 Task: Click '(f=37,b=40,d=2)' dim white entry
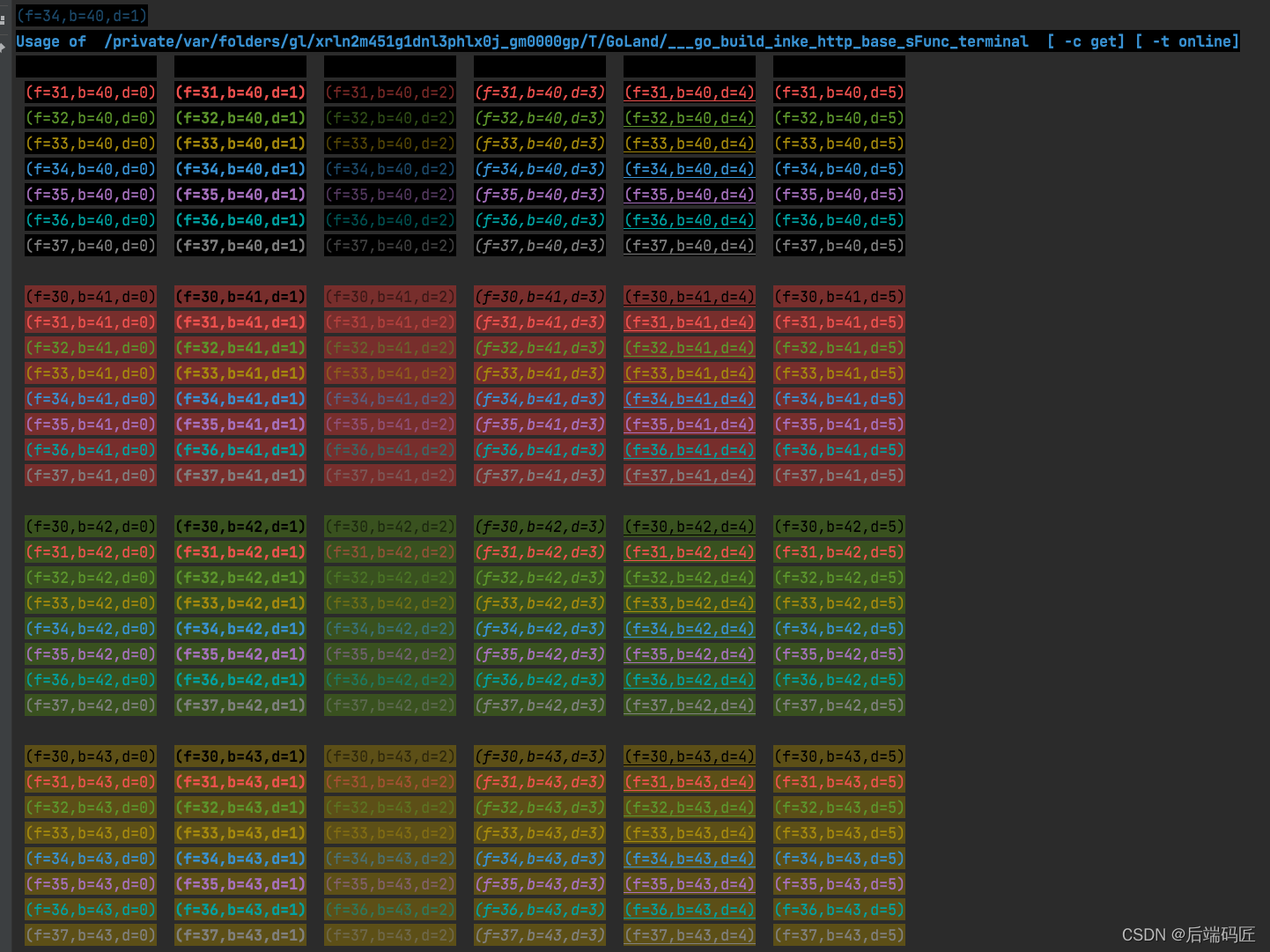[x=390, y=246]
